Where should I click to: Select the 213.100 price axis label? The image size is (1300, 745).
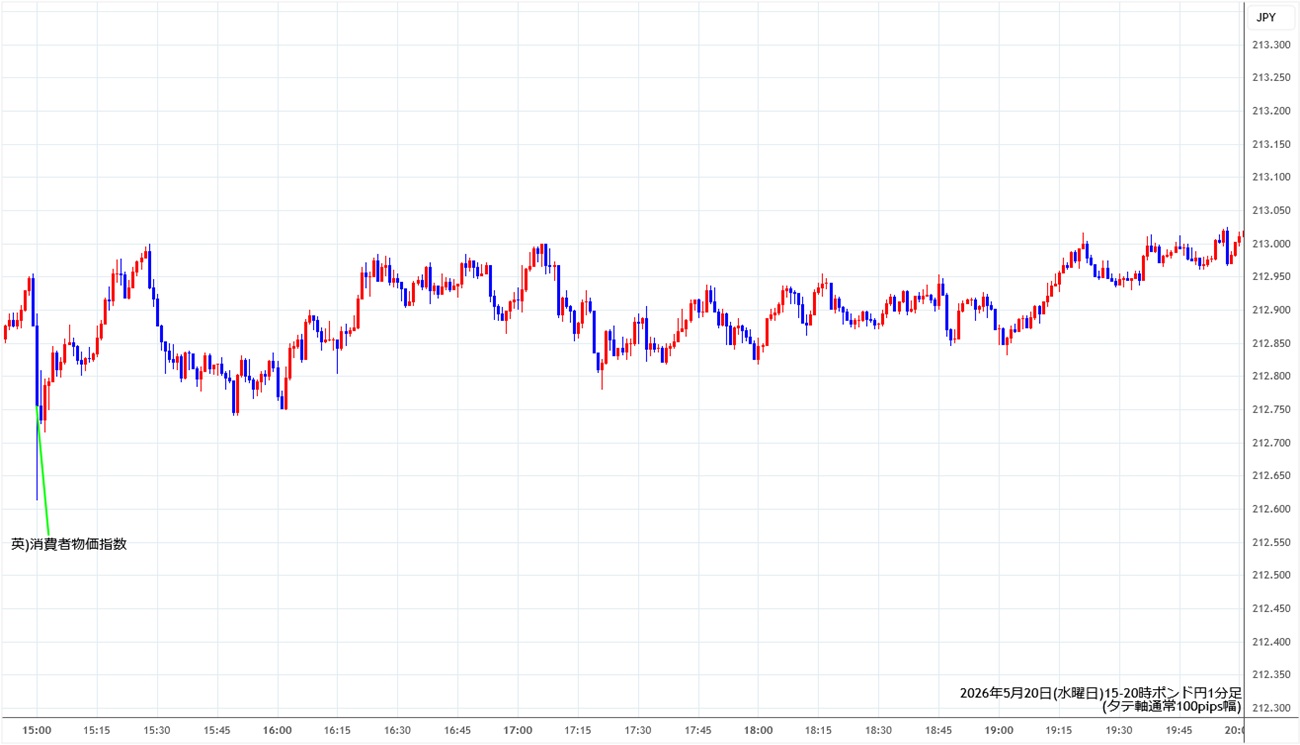point(1269,177)
